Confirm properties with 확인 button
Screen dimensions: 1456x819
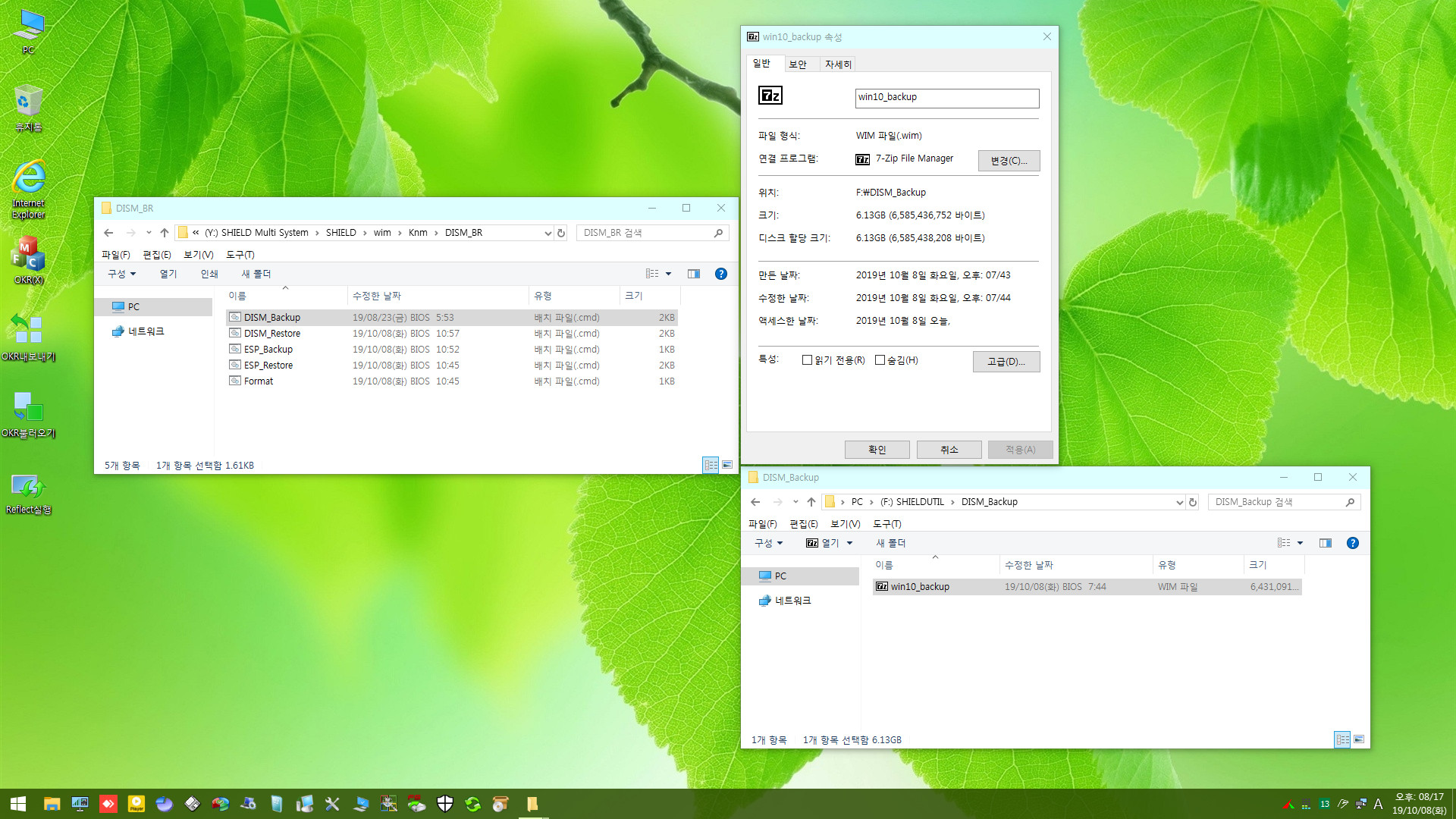point(877,450)
